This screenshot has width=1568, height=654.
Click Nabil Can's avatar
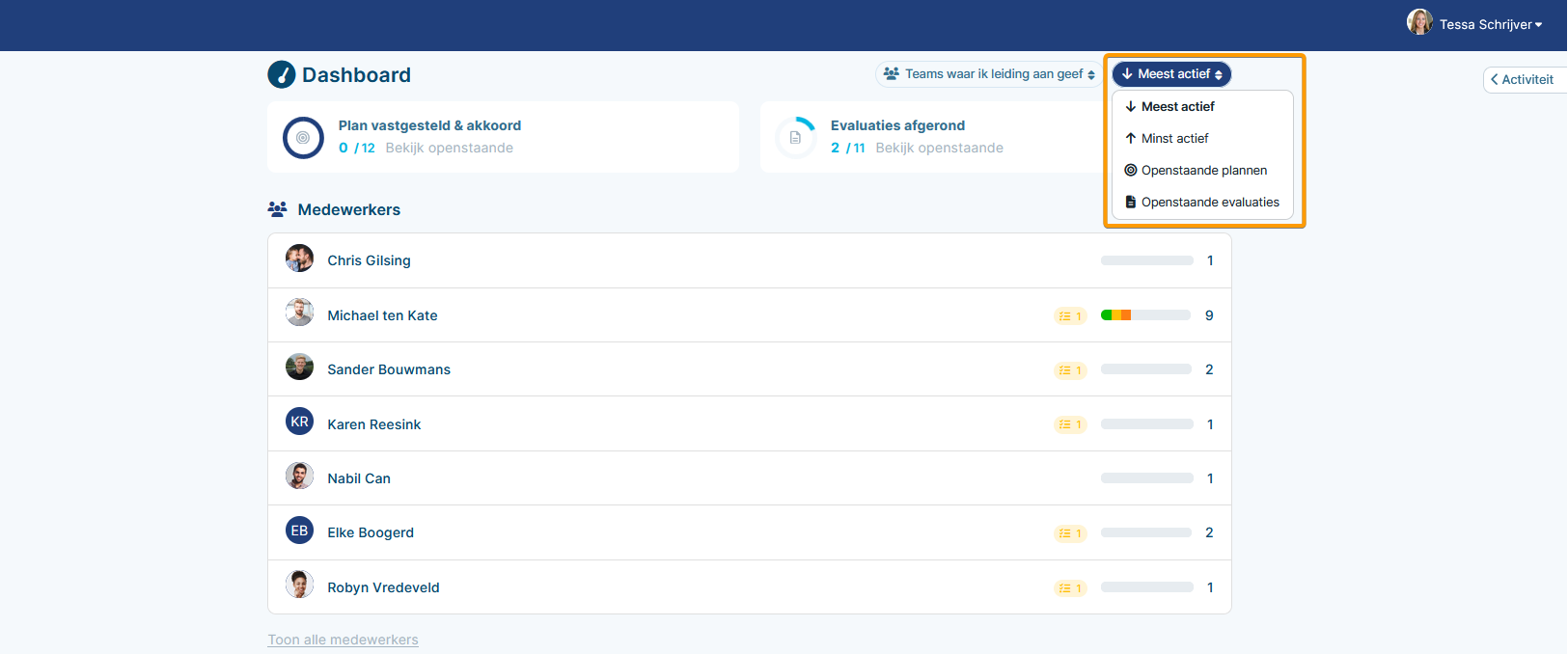[x=299, y=476]
